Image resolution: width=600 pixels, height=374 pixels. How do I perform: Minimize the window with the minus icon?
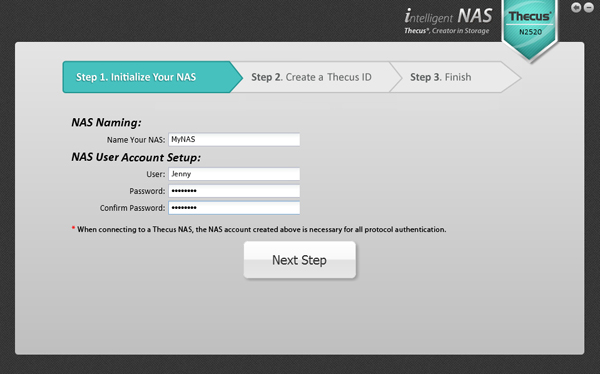click(589, 7)
